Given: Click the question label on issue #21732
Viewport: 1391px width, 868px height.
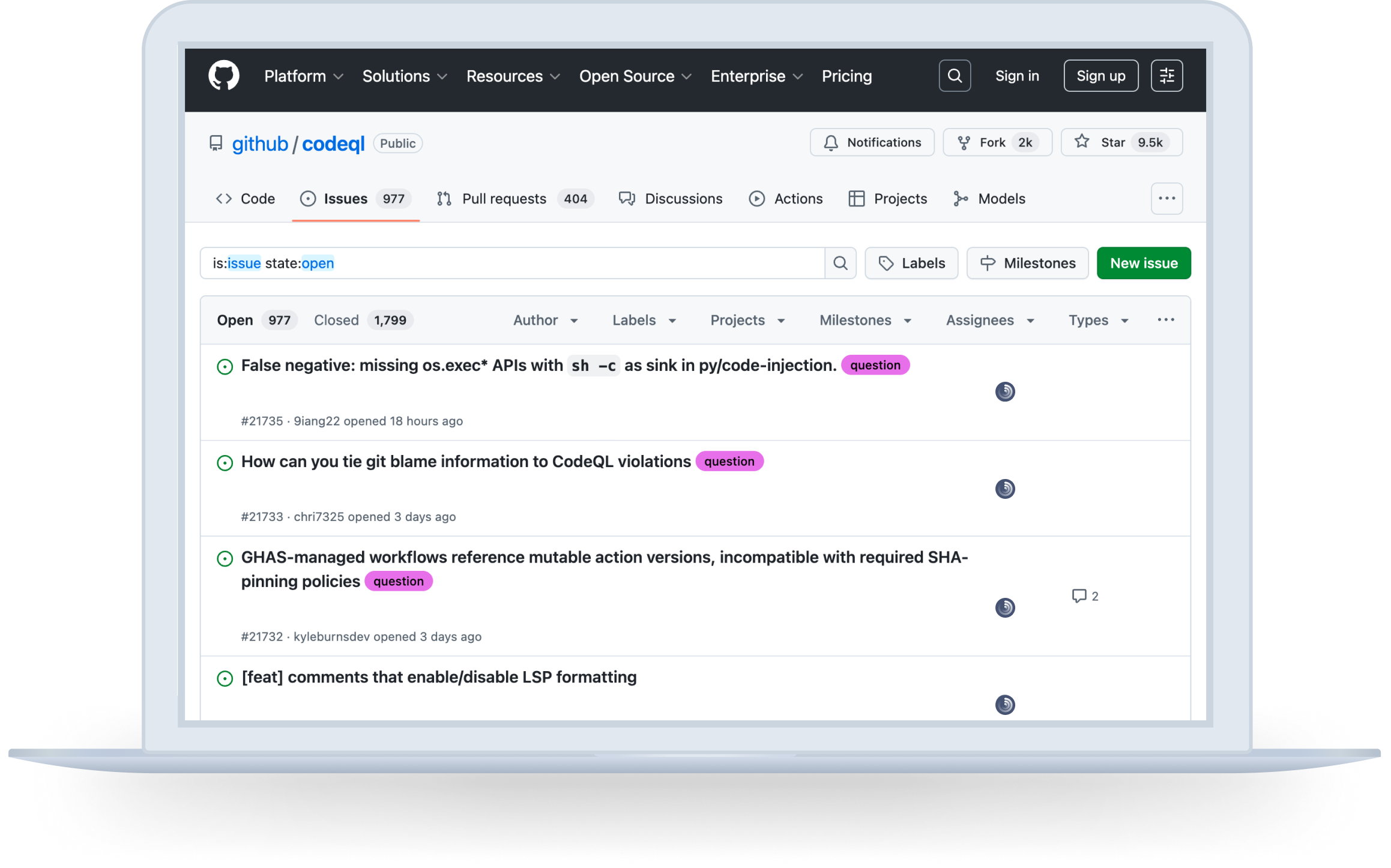Looking at the screenshot, I should pos(398,581).
